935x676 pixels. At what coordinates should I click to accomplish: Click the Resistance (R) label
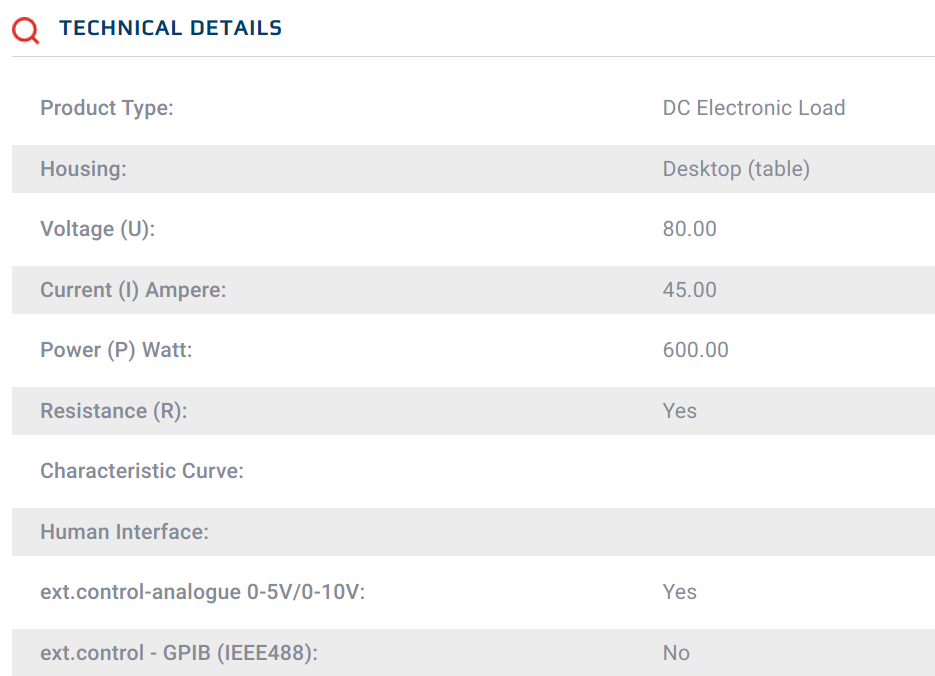click(113, 411)
